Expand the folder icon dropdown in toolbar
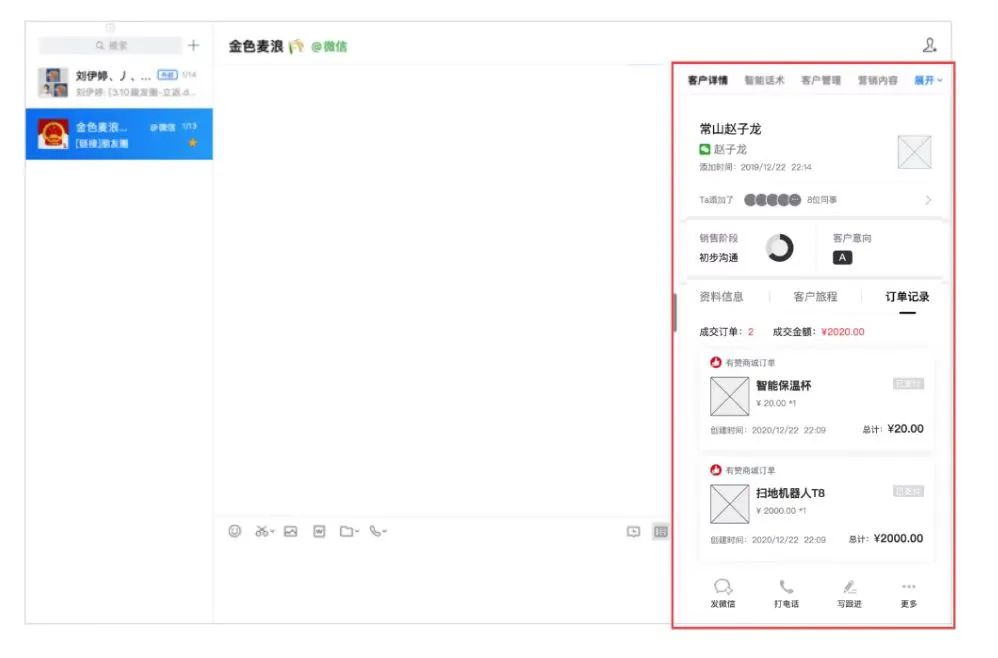The image size is (998, 658). pyautogui.click(x=348, y=532)
